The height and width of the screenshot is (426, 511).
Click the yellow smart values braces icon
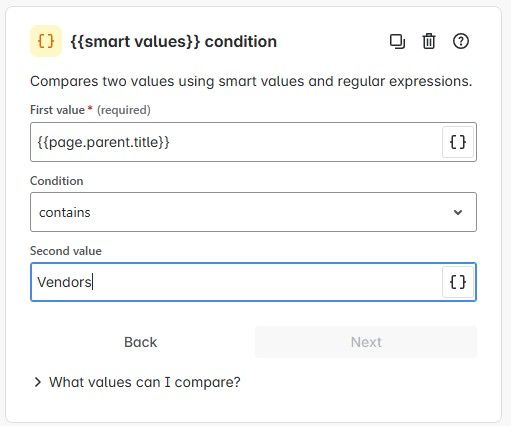pos(46,41)
